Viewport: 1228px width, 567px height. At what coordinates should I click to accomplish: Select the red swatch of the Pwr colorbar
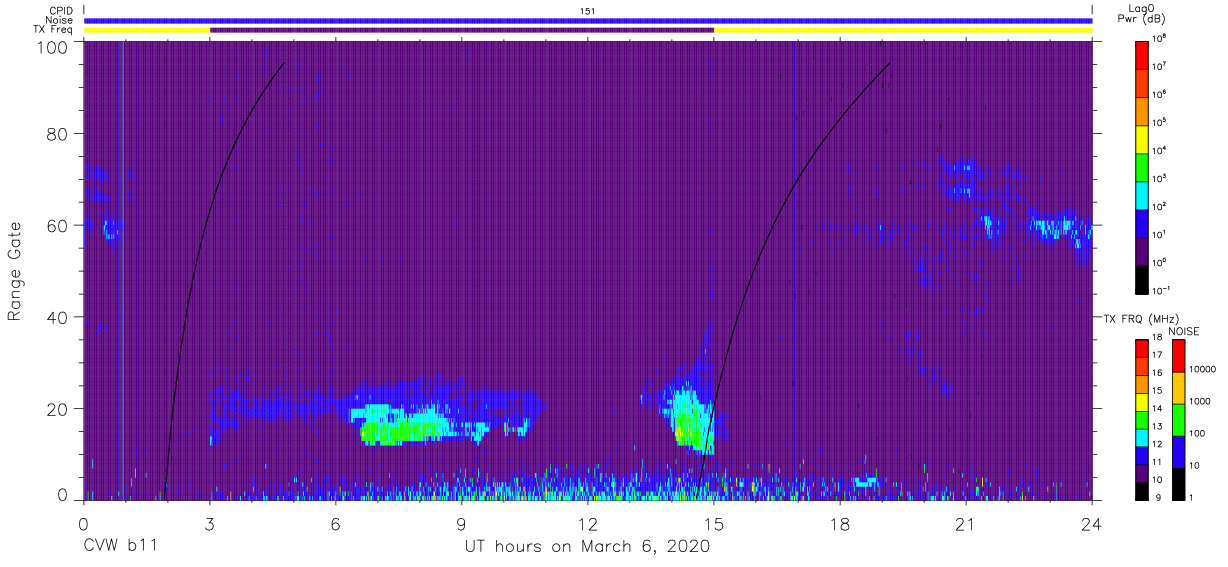[1142, 53]
